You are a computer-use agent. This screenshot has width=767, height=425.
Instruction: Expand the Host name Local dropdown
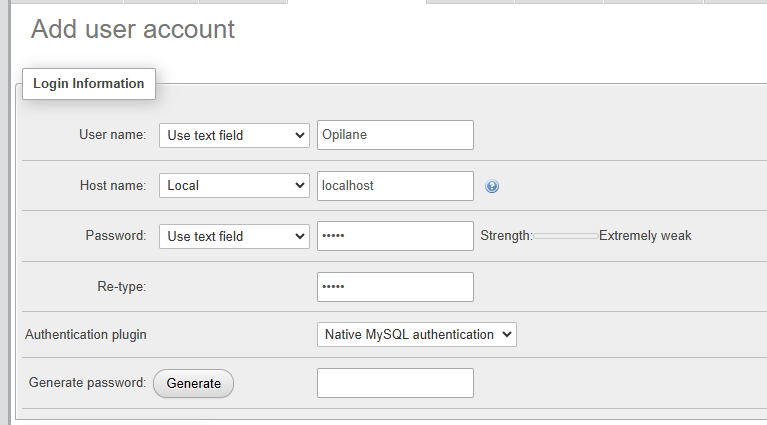tap(234, 185)
